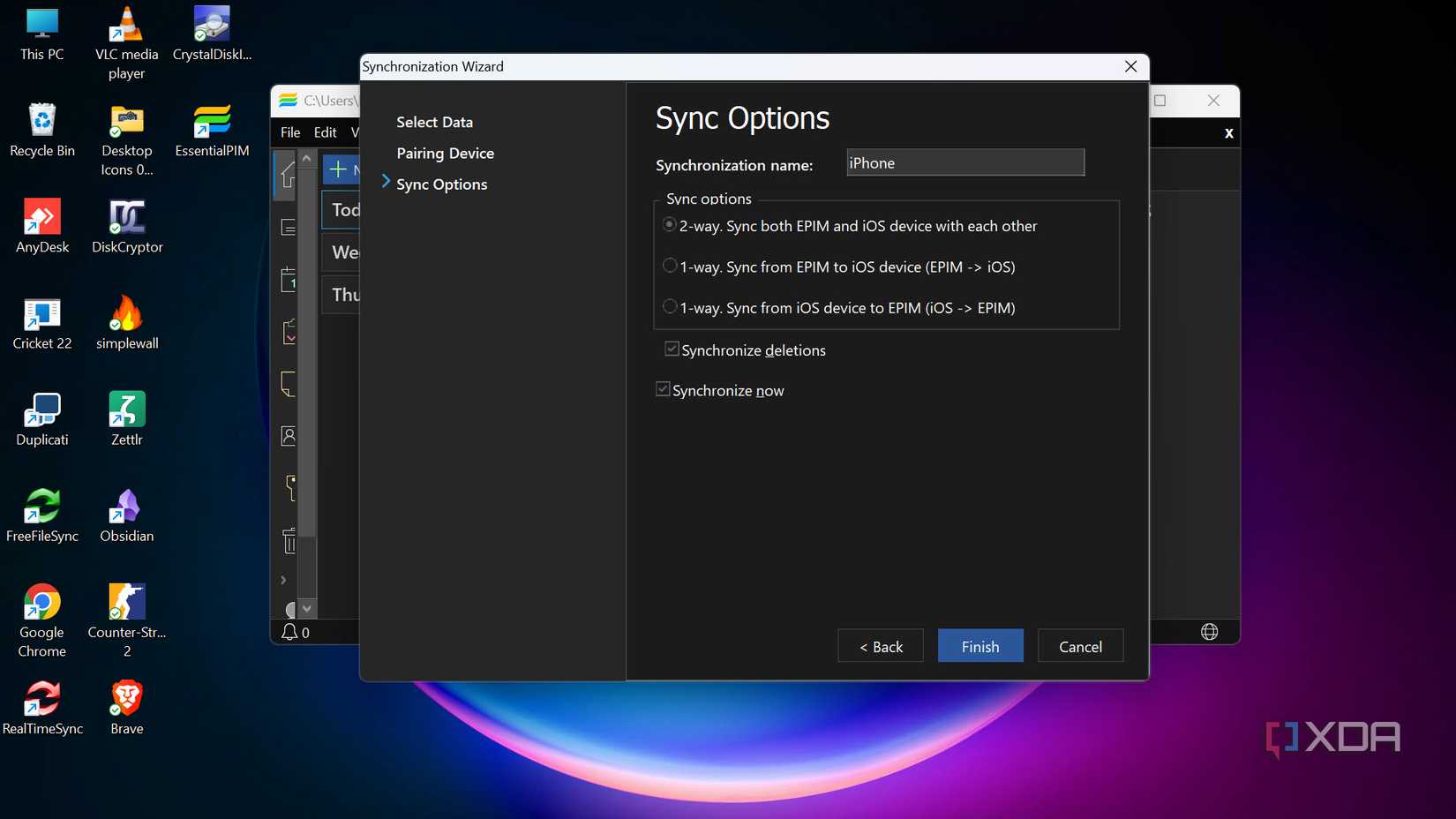
Task: Launch Duplicati backup shortcut
Action: 41,419
